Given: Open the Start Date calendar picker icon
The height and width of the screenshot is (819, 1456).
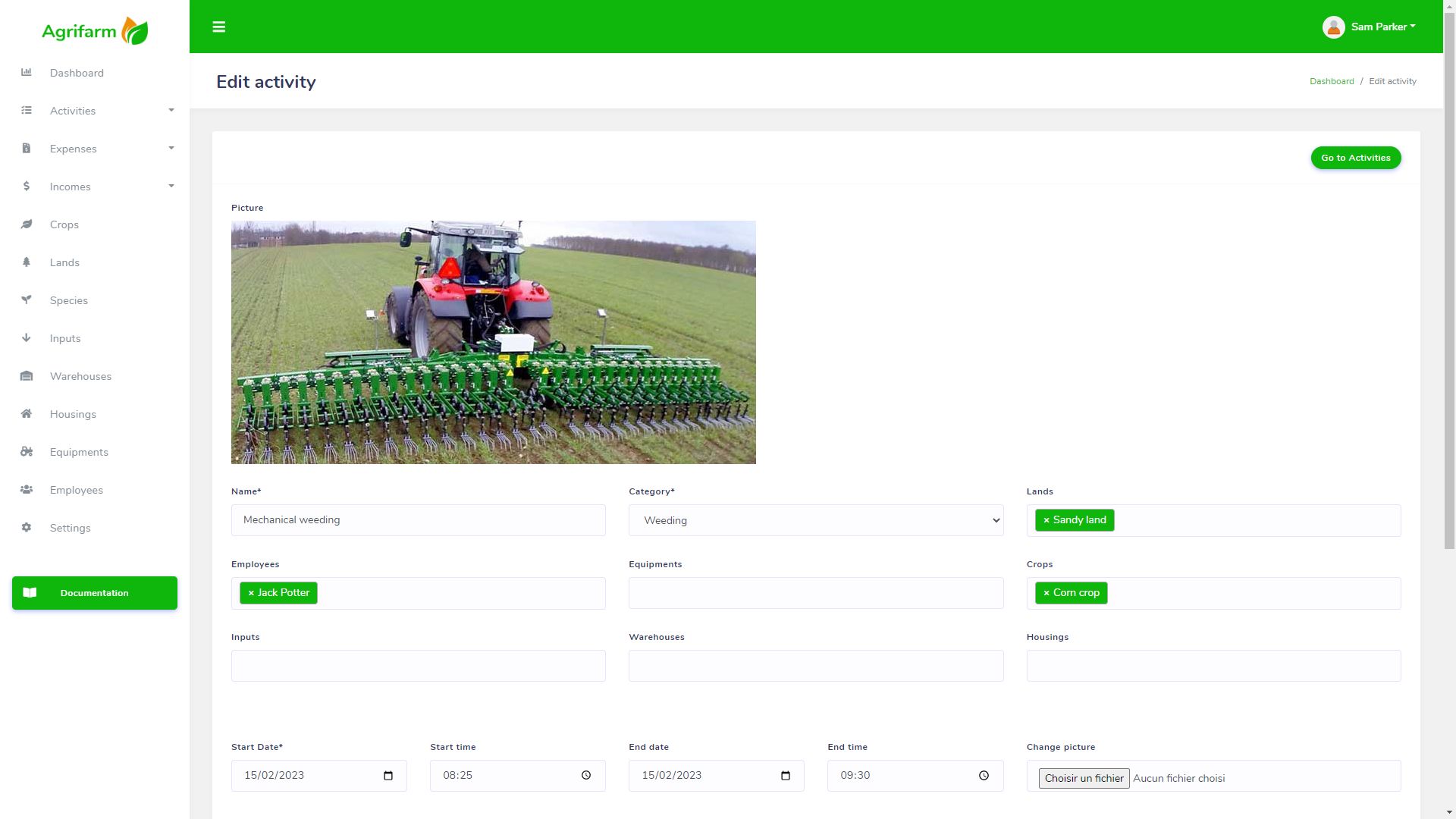Looking at the screenshot, I should click(388, 776).
